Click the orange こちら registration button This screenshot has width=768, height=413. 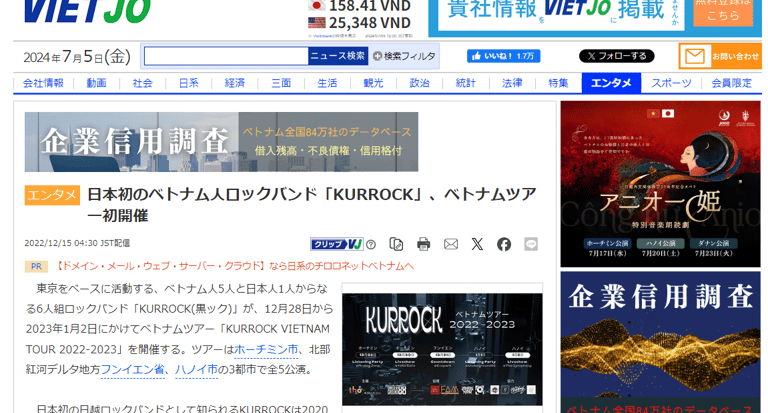(x=723, y=12)
